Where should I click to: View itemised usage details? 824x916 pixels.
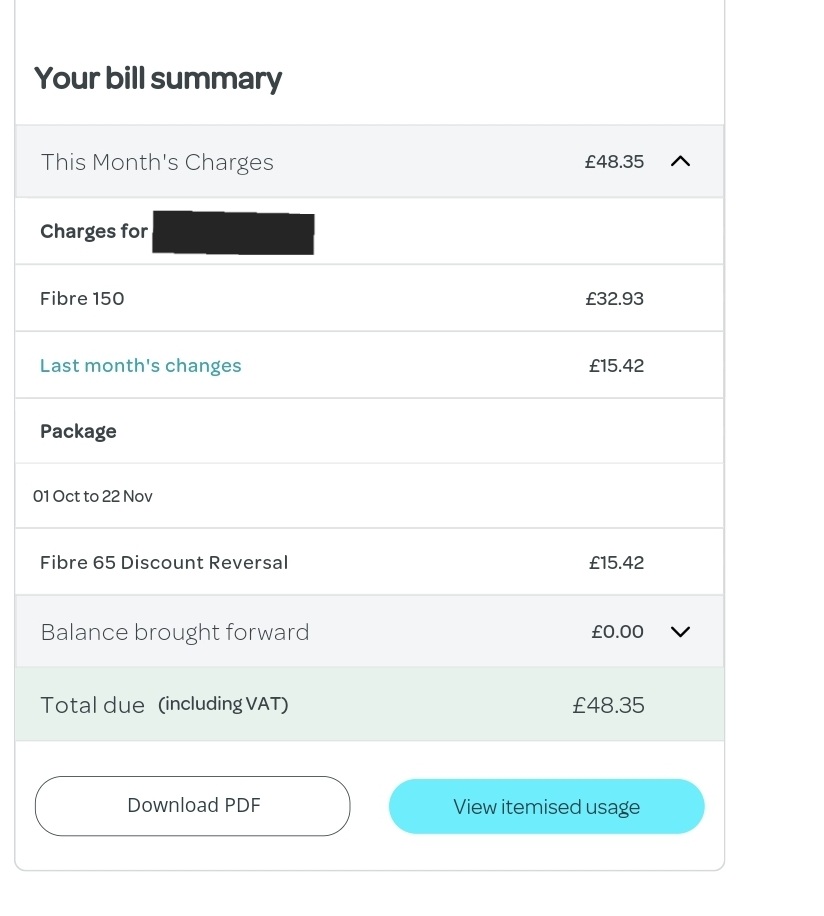[x=546, y=806]
